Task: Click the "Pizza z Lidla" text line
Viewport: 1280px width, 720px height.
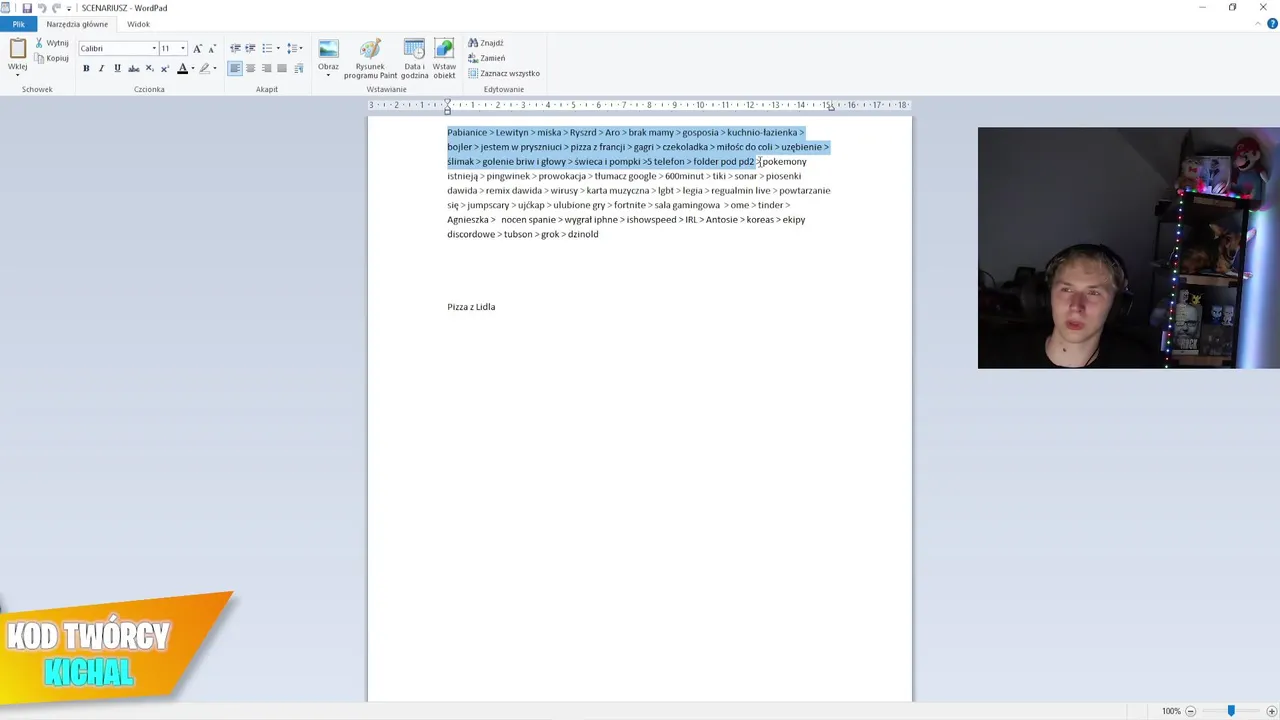Action: (471, 307)
